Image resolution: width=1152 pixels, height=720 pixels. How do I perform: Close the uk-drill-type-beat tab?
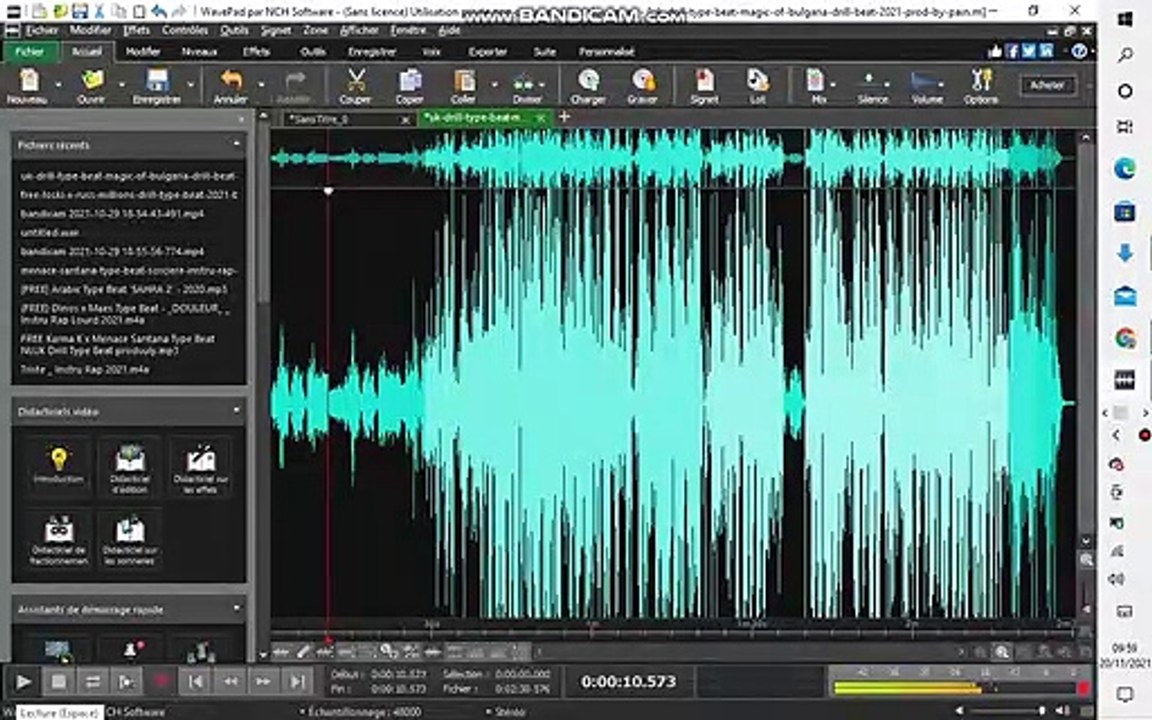[541, 118]
